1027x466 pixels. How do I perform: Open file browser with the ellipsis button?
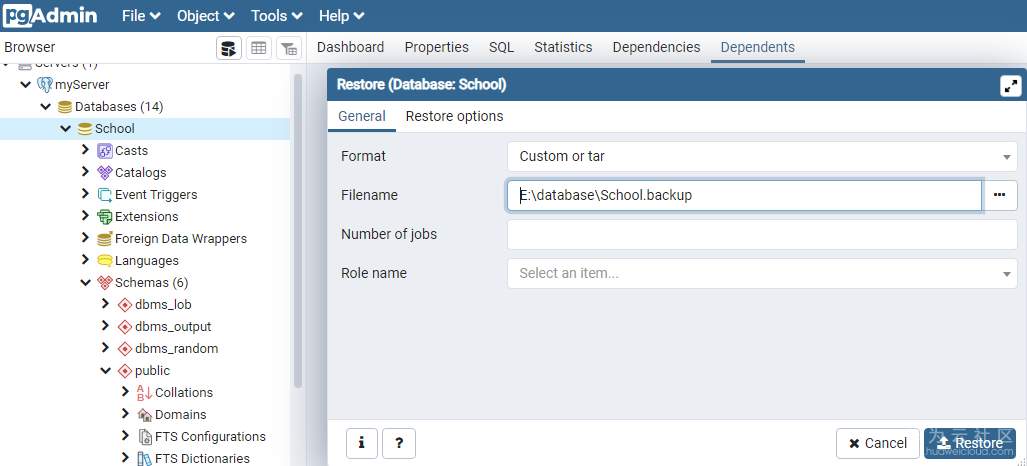[x=999, y=196]
